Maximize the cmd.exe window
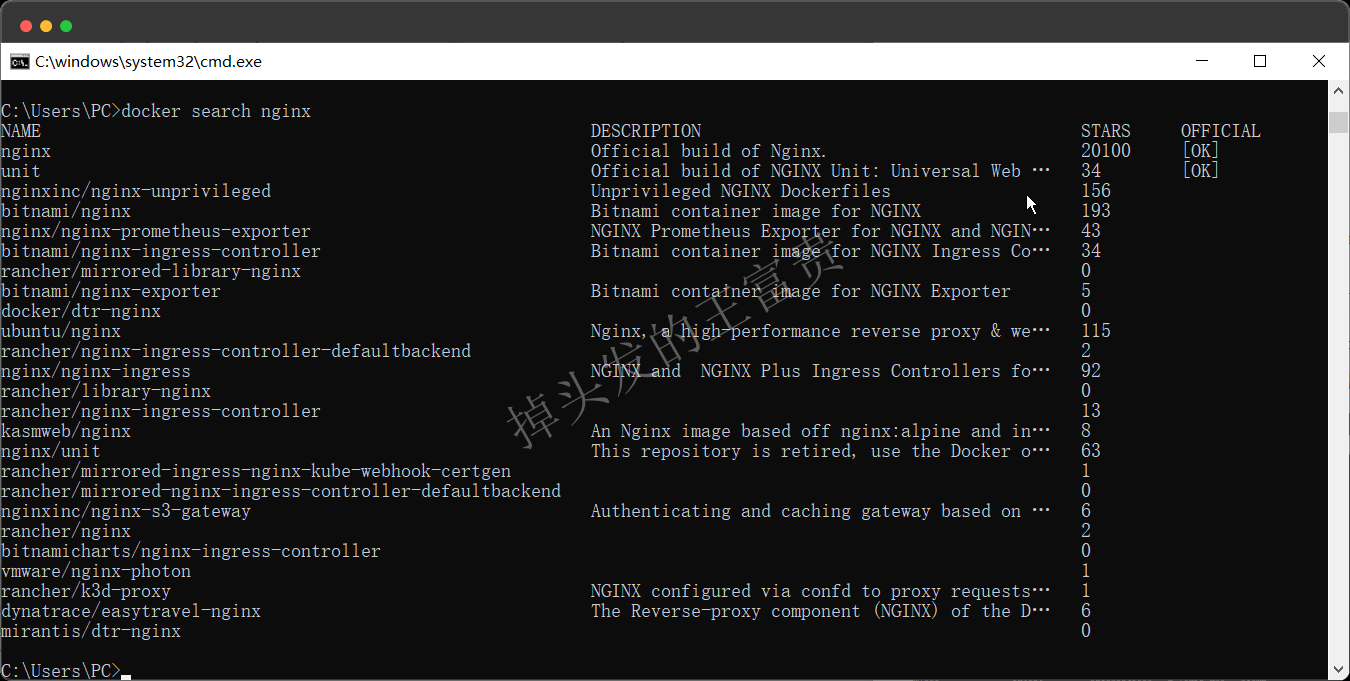 click(1260, 61)
